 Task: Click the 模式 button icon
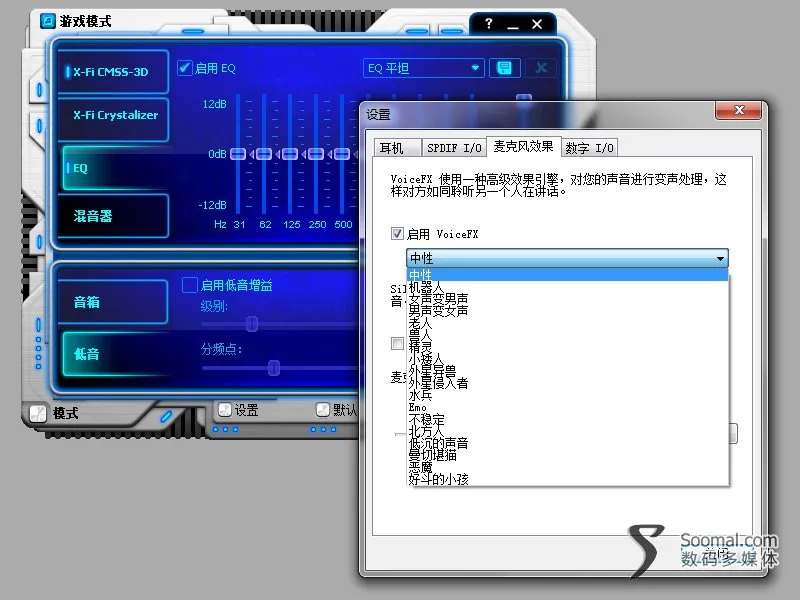(x=38, y=413)
